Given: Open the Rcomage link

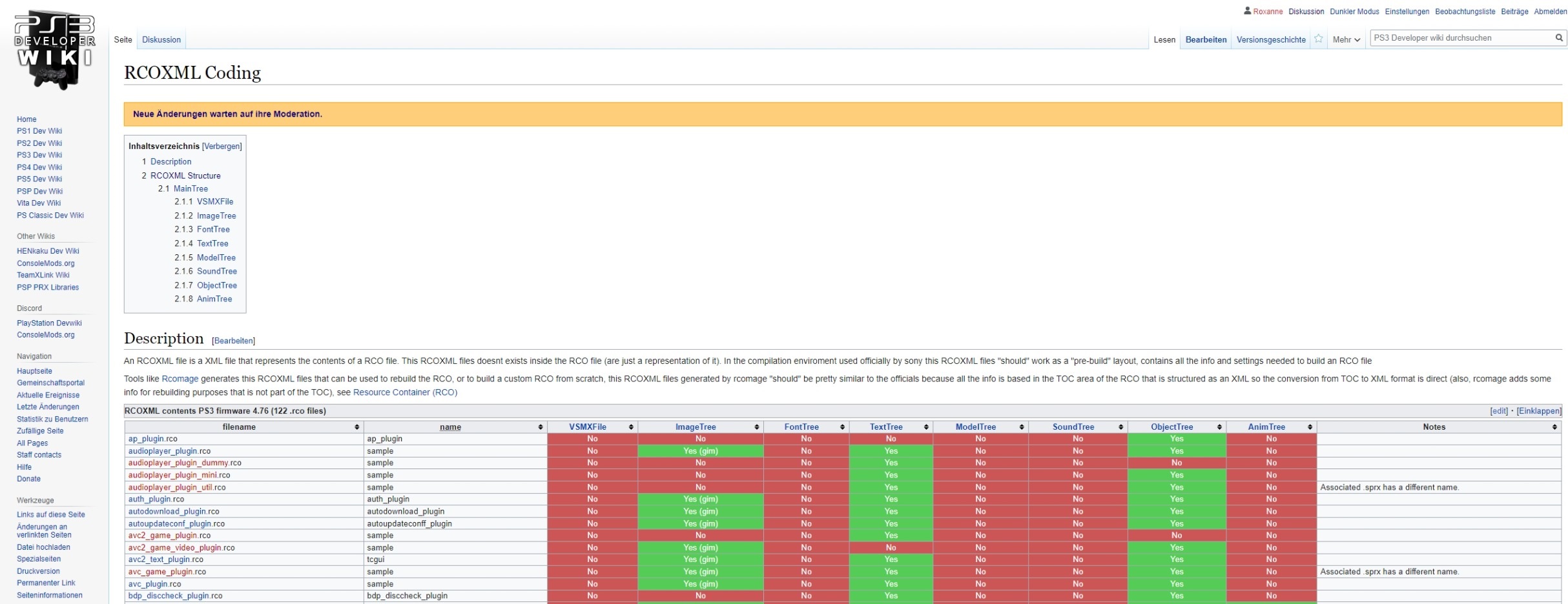Looking at the screenshot, I should coord(180,379).
